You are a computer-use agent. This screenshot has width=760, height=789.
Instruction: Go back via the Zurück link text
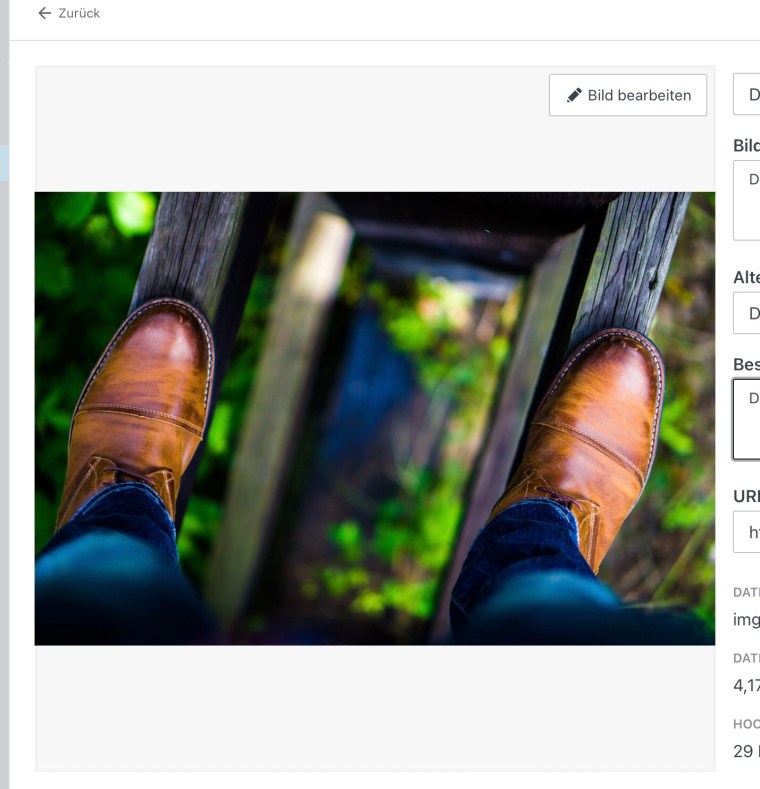[x=78, y=13]
